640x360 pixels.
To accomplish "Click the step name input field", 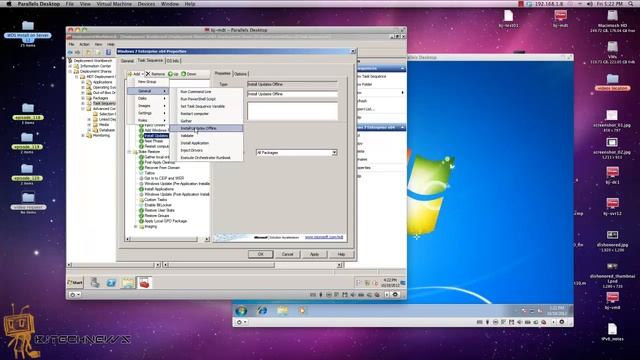I will [292, 94].
